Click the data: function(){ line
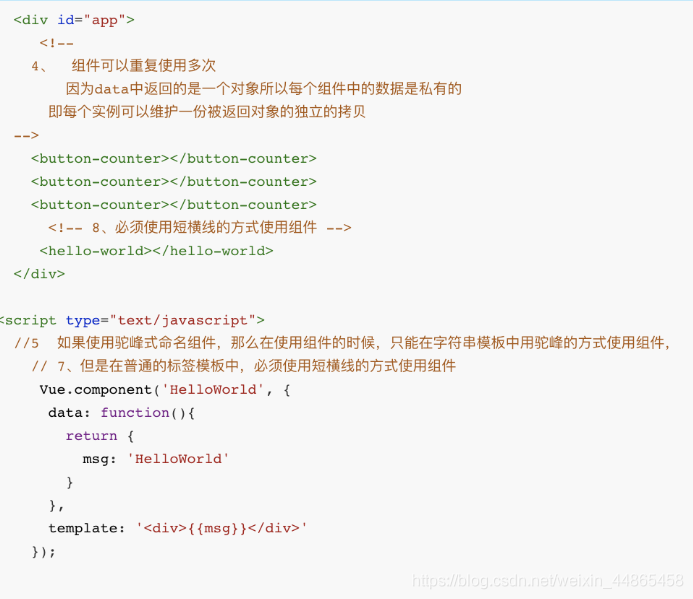Image resolution: width=693 pixels, height=599 pixels. click(x=122, y=413)
